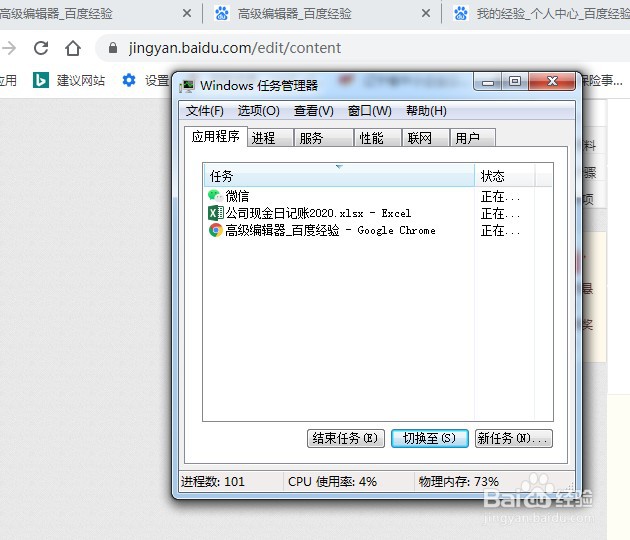630x540 pixels.
Task: Click 切换至(S) button
Action: click(430, 438)
